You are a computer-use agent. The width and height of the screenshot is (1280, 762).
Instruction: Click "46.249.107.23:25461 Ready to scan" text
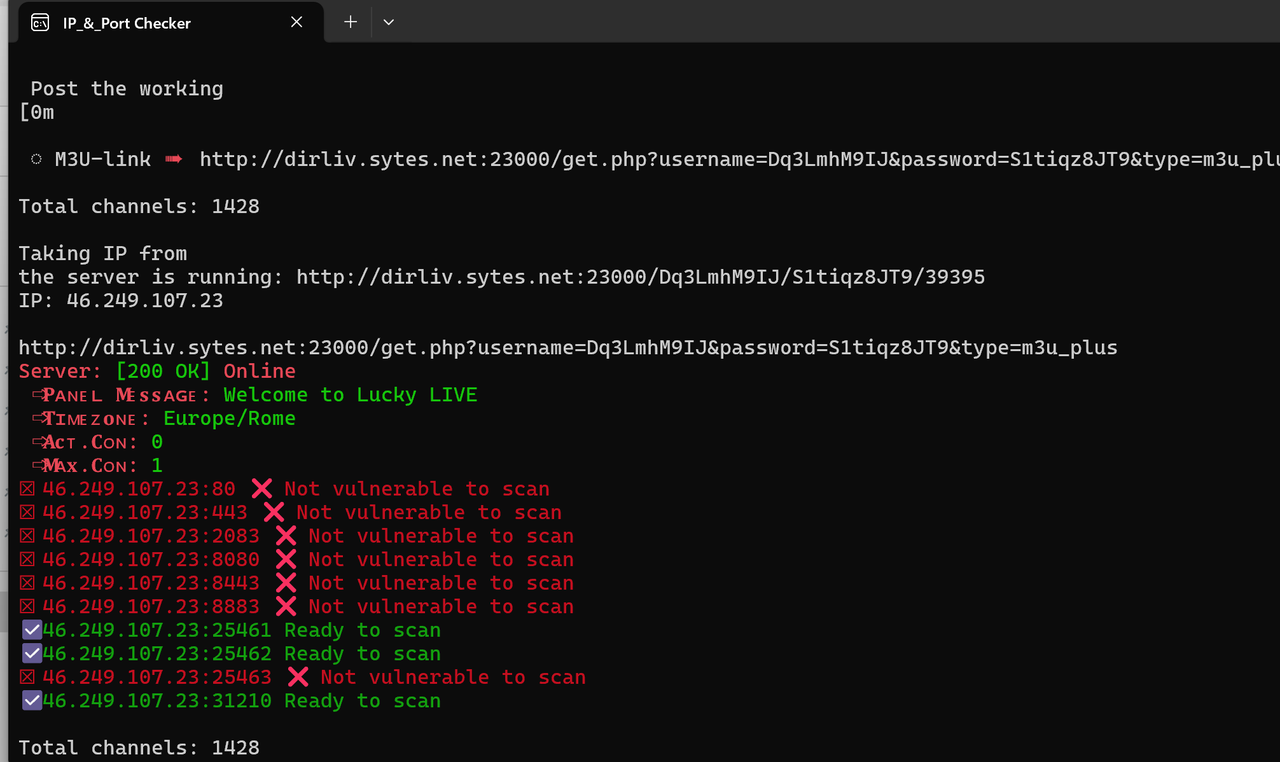pos(242,630)
